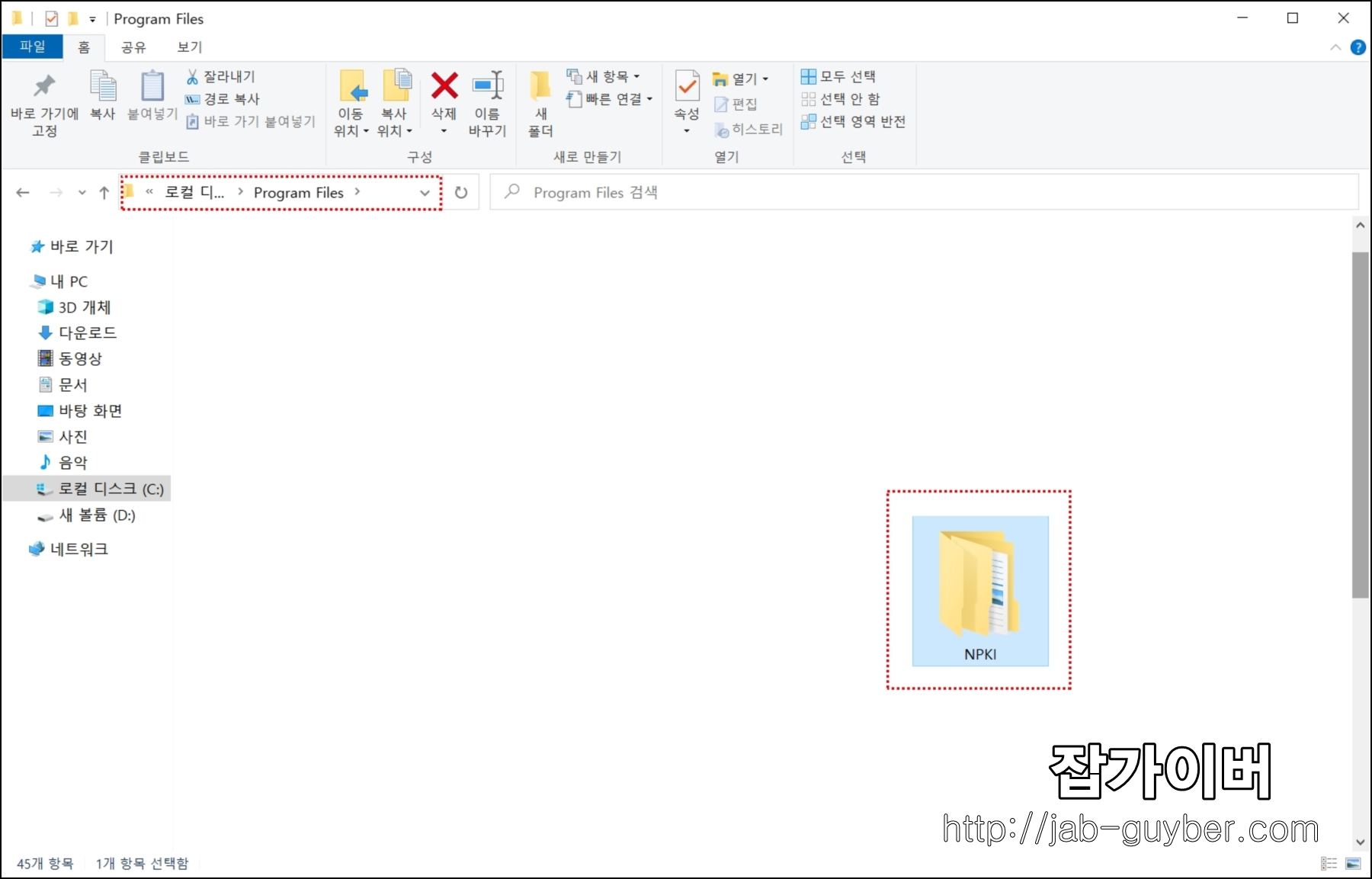
Task: Select the 잘라내기 (Cut) icon
Action: pos(192,75)
